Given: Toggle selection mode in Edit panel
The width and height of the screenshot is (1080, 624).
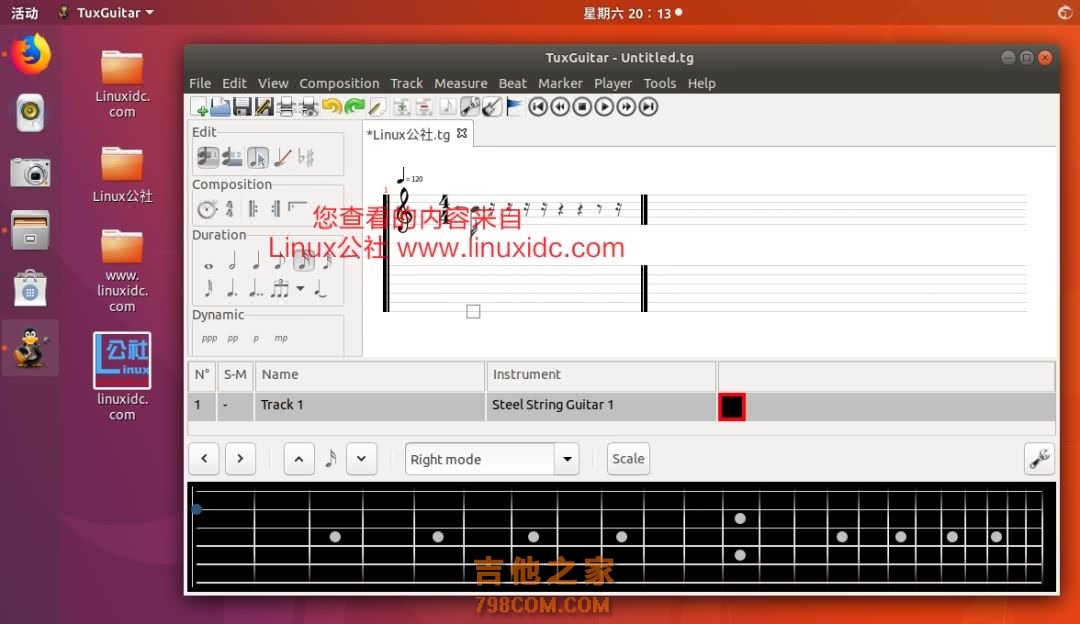Looking at the screenshot, I should coord(258,158).
